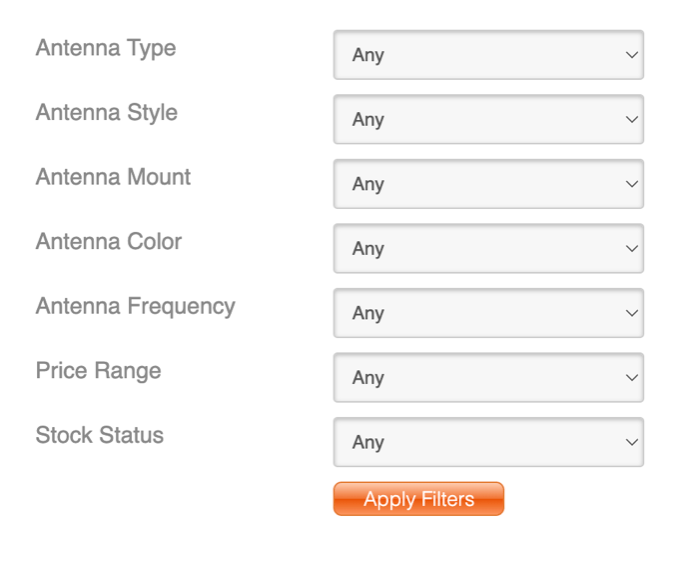Click the chevron arrow in Antenna Style
This screenshot has height=566, width=698.
pyautogui.click(x=631, y=119)
